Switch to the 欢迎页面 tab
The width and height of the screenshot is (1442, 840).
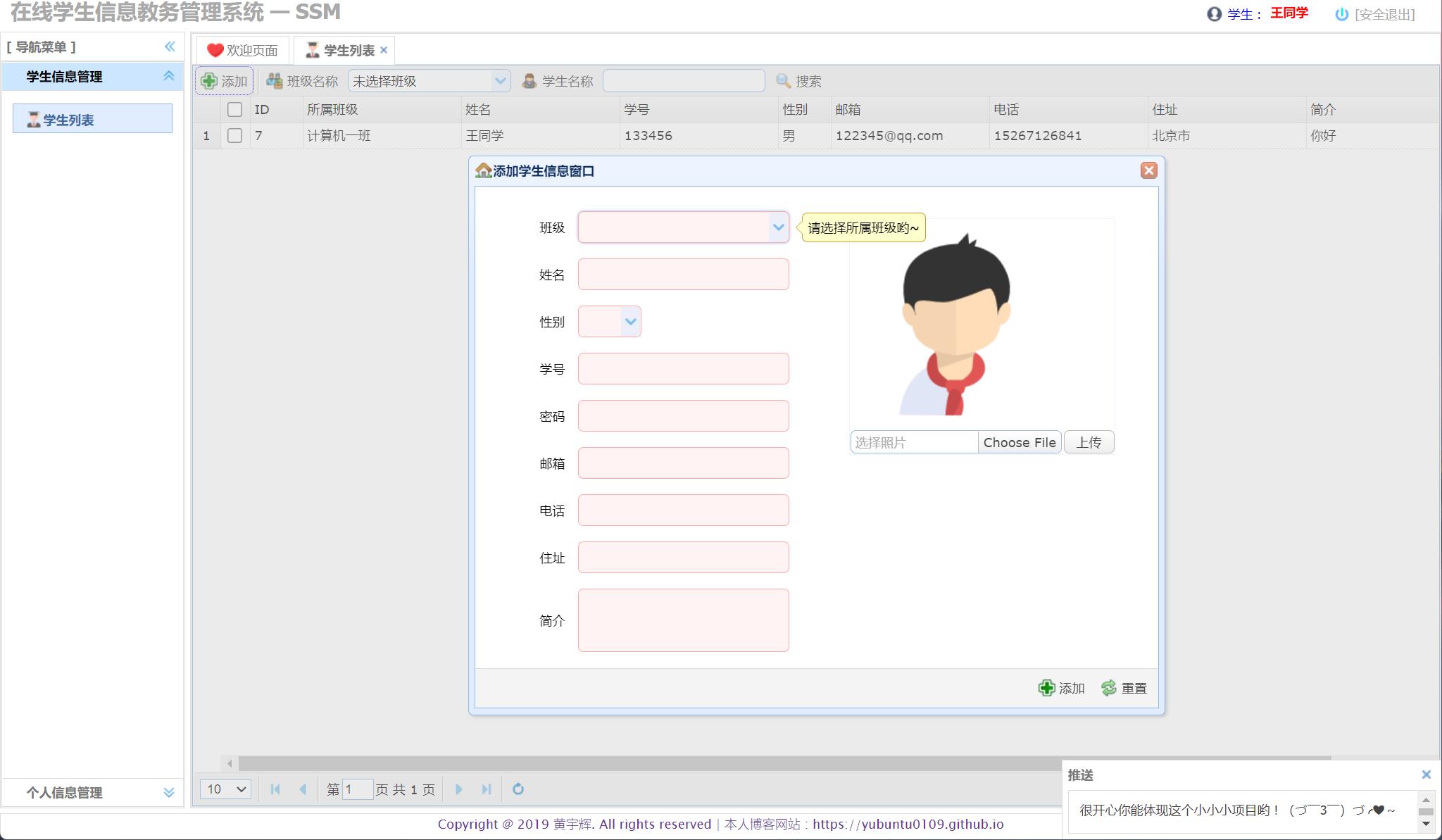click(x=243, y=49)
